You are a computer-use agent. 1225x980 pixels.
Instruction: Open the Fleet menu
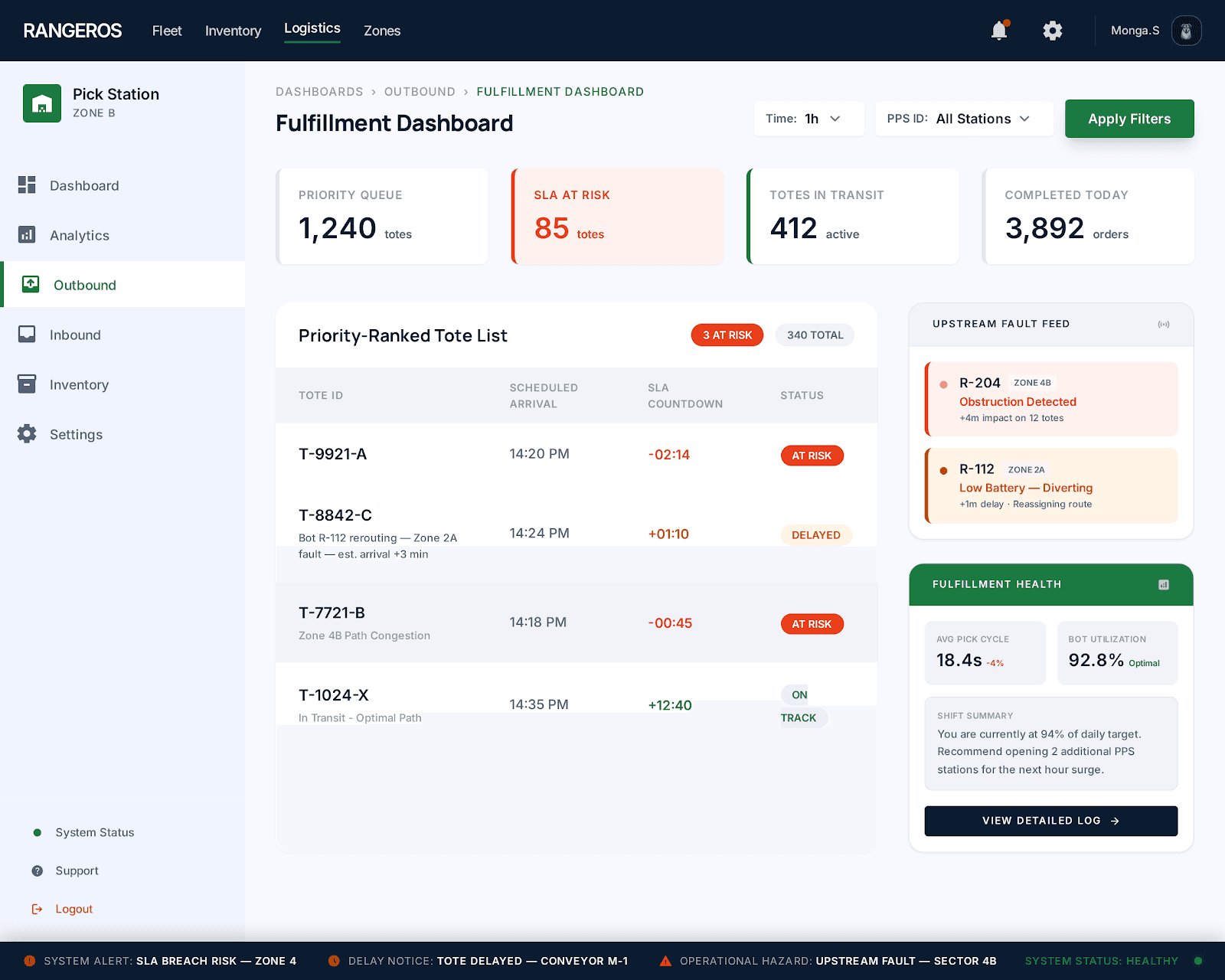coord(167,31)
